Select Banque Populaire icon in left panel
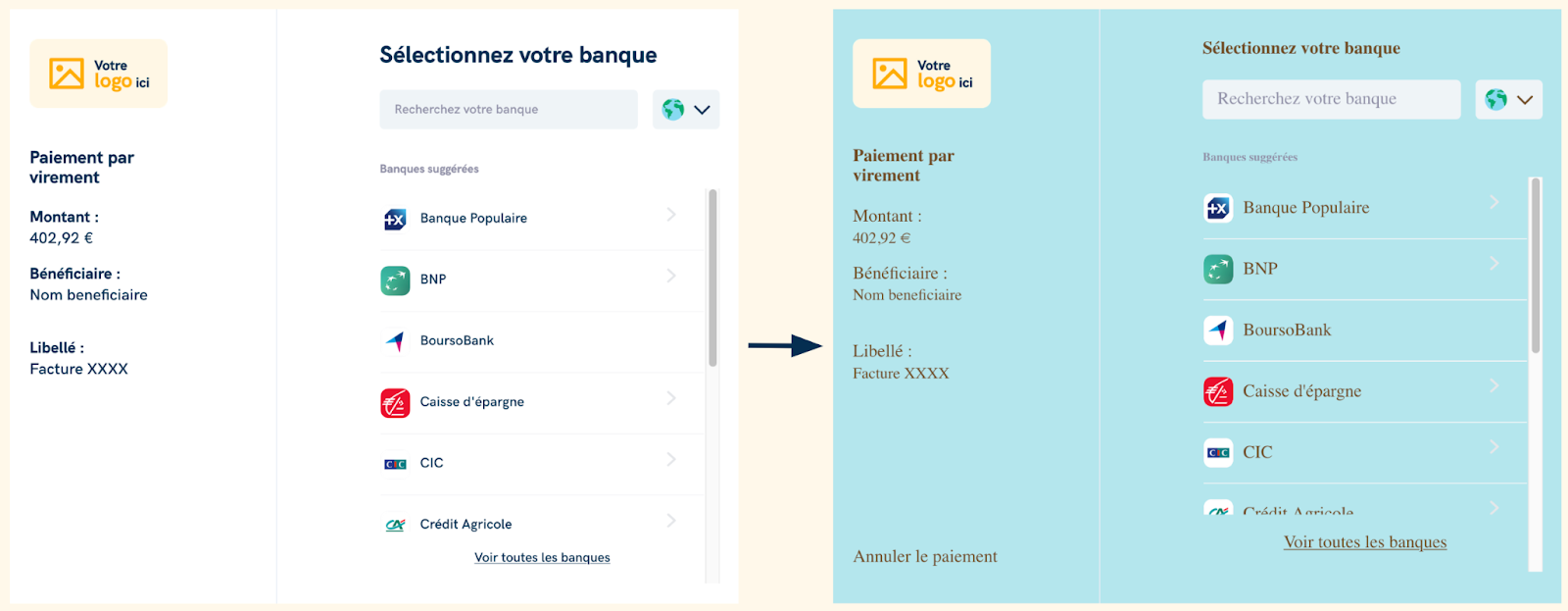The image size is (1568, 611). (x=395, y=219)
